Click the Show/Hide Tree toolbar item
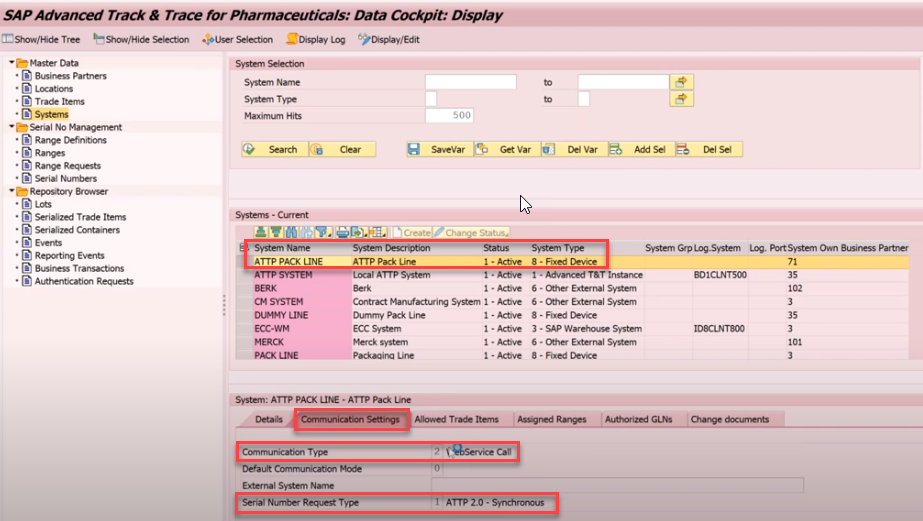This screenshot has width=923, height=521. click(x=41, y=39)
